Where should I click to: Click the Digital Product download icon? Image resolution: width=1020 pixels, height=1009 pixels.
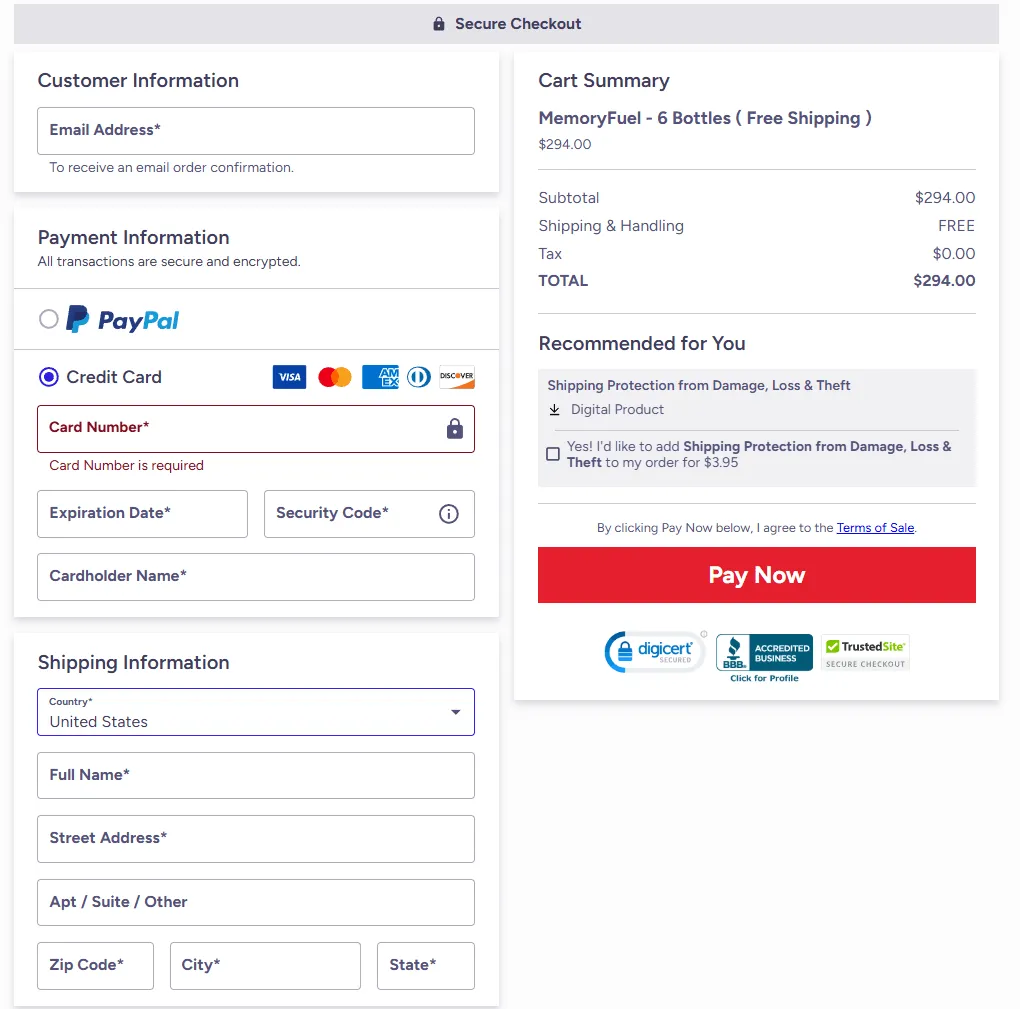point(554,410)
